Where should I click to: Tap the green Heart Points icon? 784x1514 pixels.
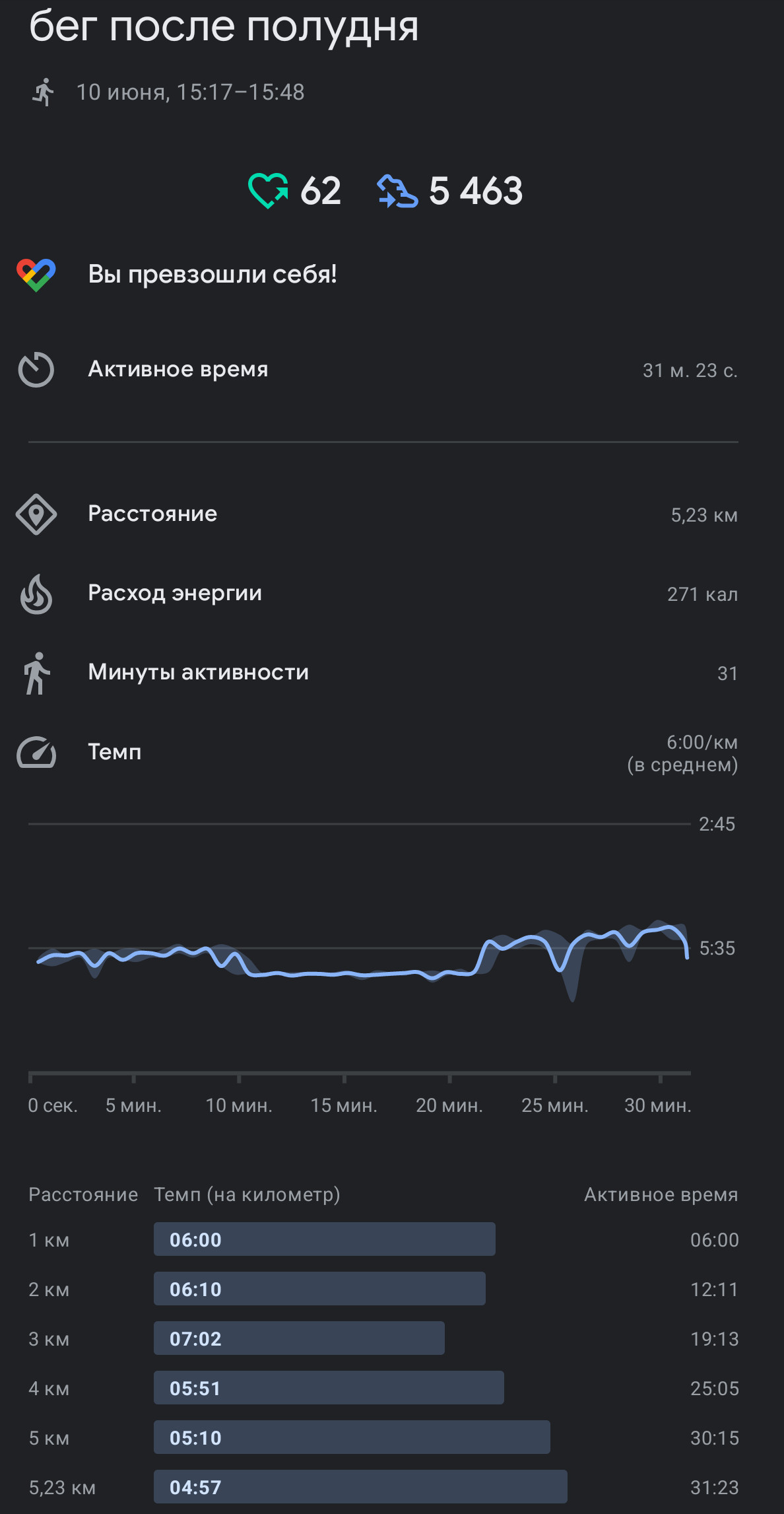(x=268, y=191)
